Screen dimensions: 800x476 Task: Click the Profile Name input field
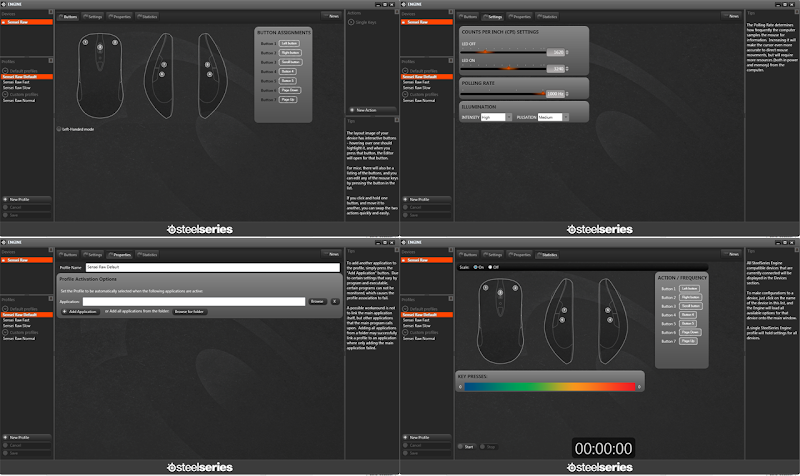point(213,267)
